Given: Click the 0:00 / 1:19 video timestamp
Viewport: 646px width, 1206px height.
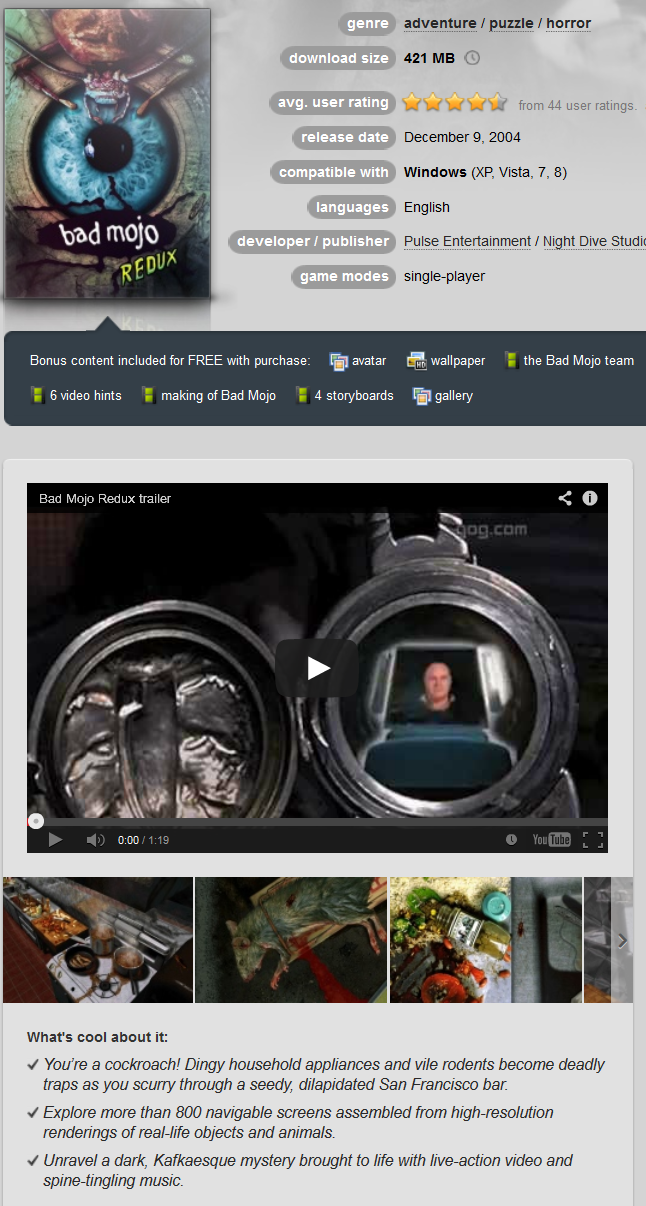Looking at the screenshot, I should (143, 840).
